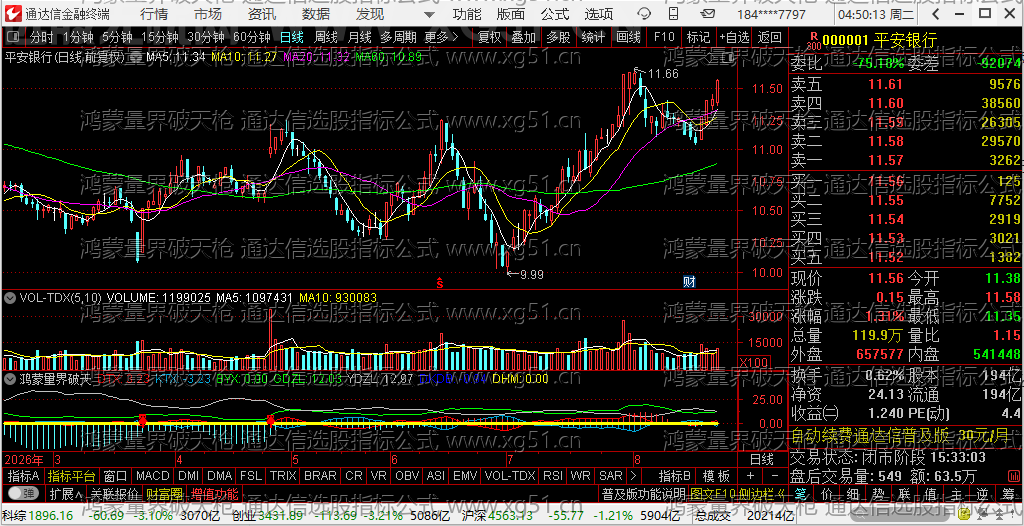Click the first red signal marker in indicator panel
The width and height of the screenshot is (1024, 526).
[142, 419]
